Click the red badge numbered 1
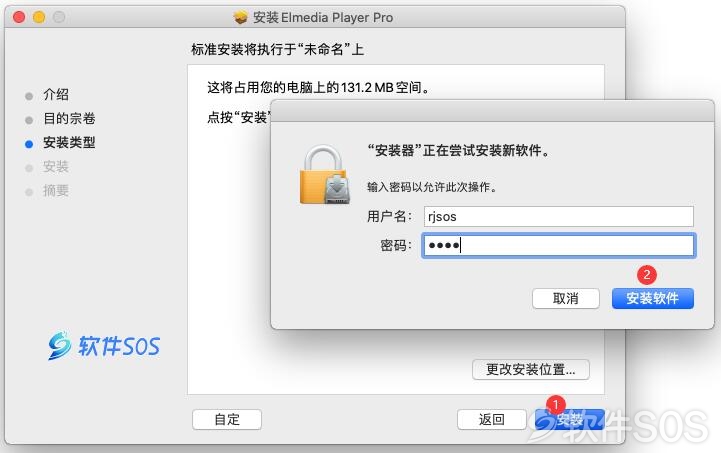Screen dimensions: 721x453 pyautogui.click(x=555, y=405)
